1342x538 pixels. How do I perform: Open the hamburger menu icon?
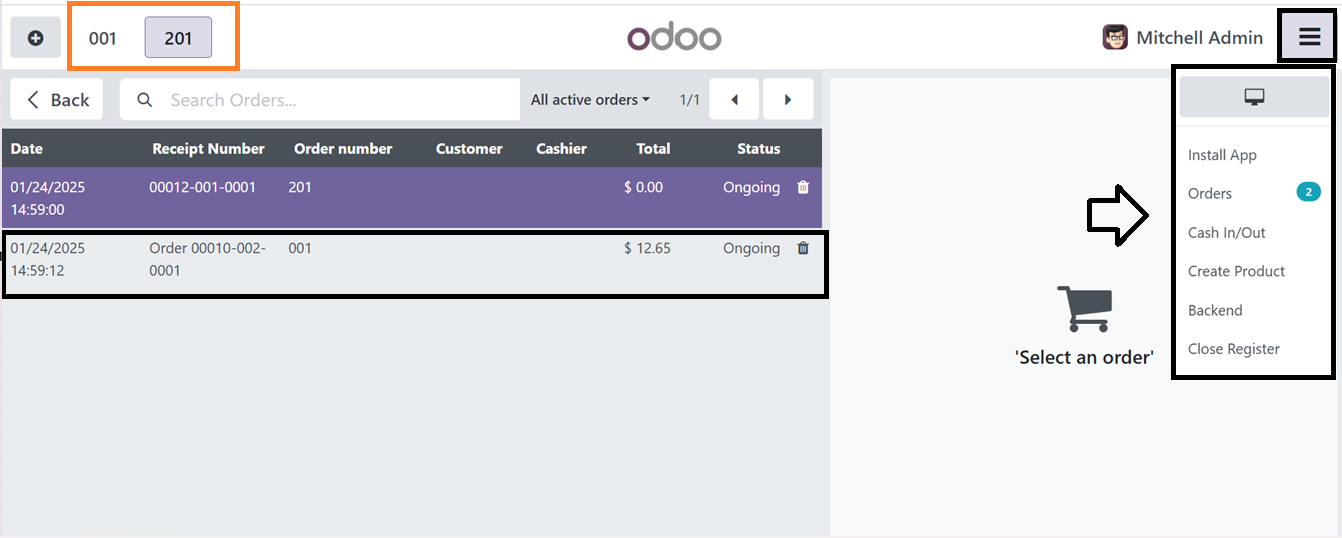(x=1309, y=38)
